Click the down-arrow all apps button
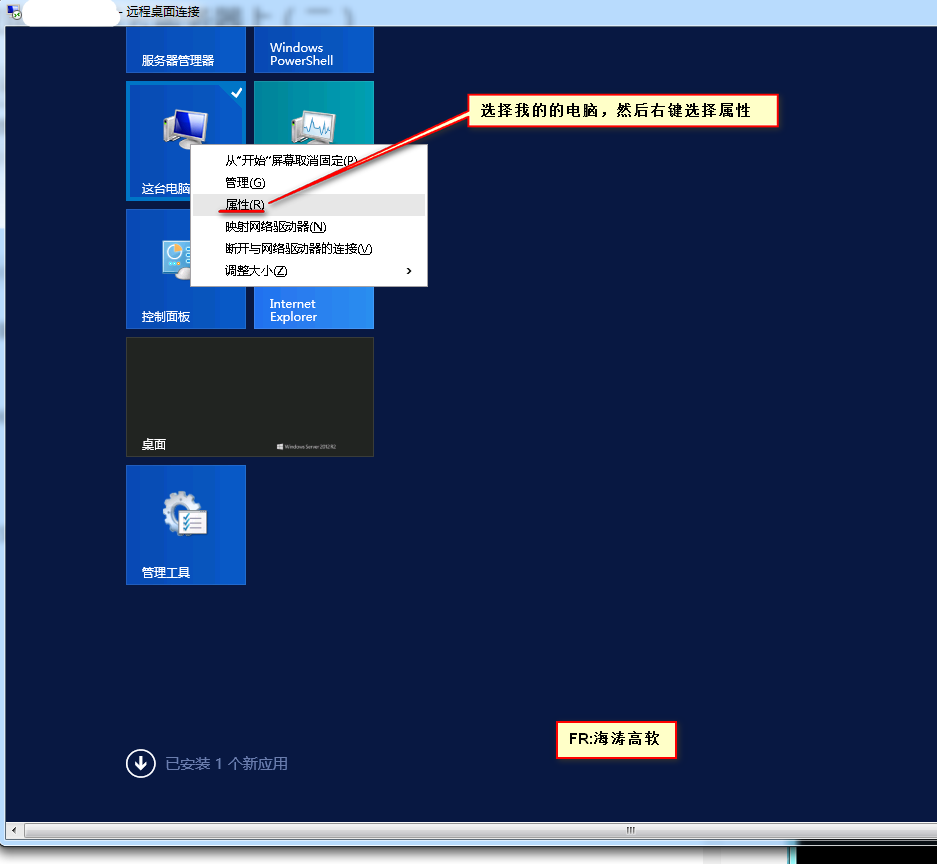 141,763
